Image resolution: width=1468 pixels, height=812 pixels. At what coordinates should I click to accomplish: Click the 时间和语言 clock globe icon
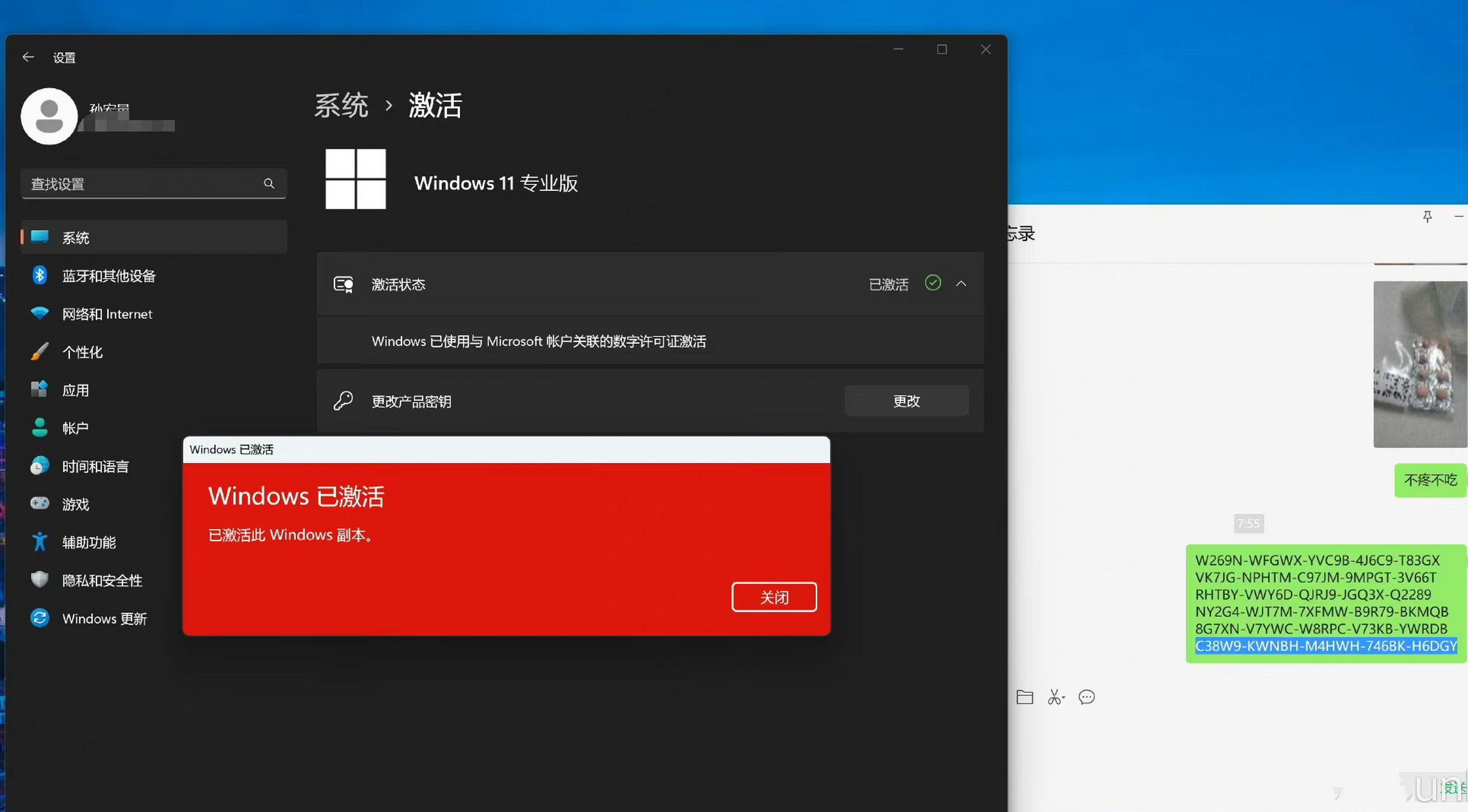tap(39, 466)
